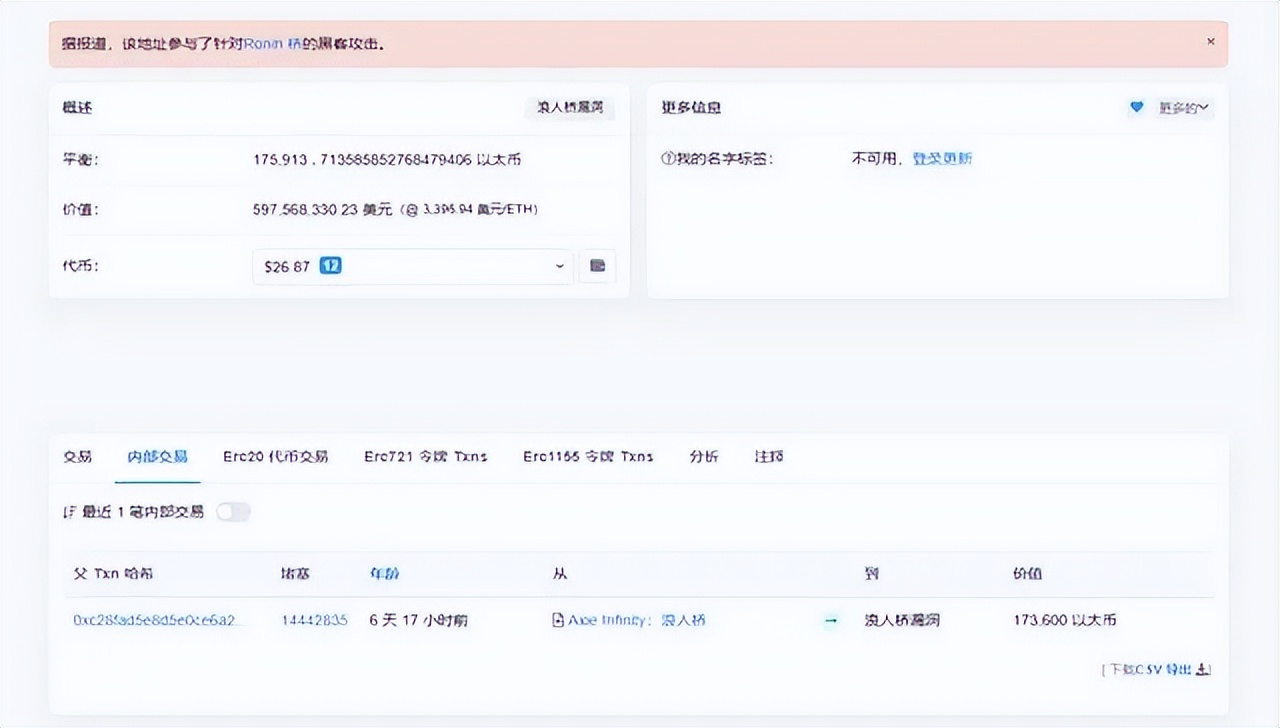The image size is (1280, 728).
Task: Switch to the 注释 tab
Action: (769, 456)
